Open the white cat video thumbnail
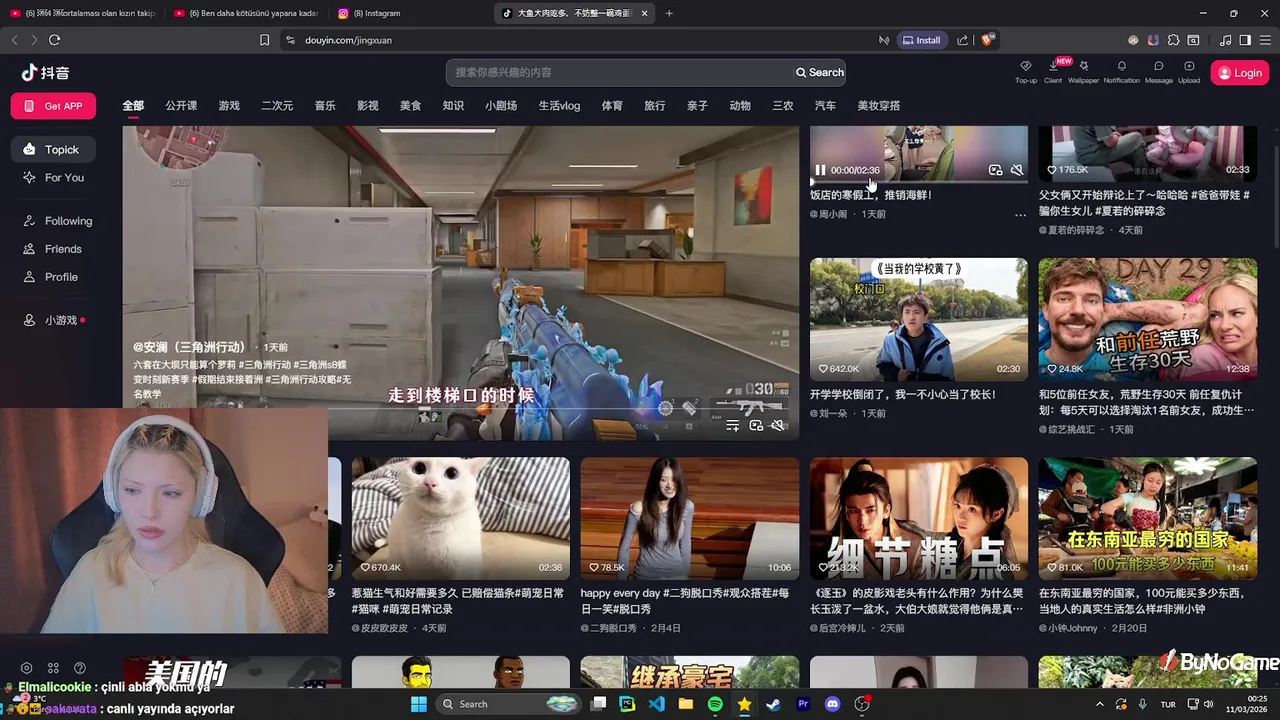Image resolution: width=1280 pixels, height=720 pixels. point(461,519)
